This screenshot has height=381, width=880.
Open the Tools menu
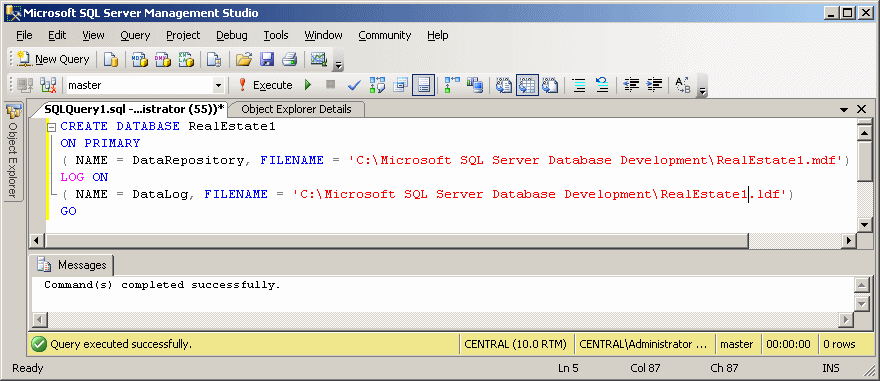tap(276, 35)
